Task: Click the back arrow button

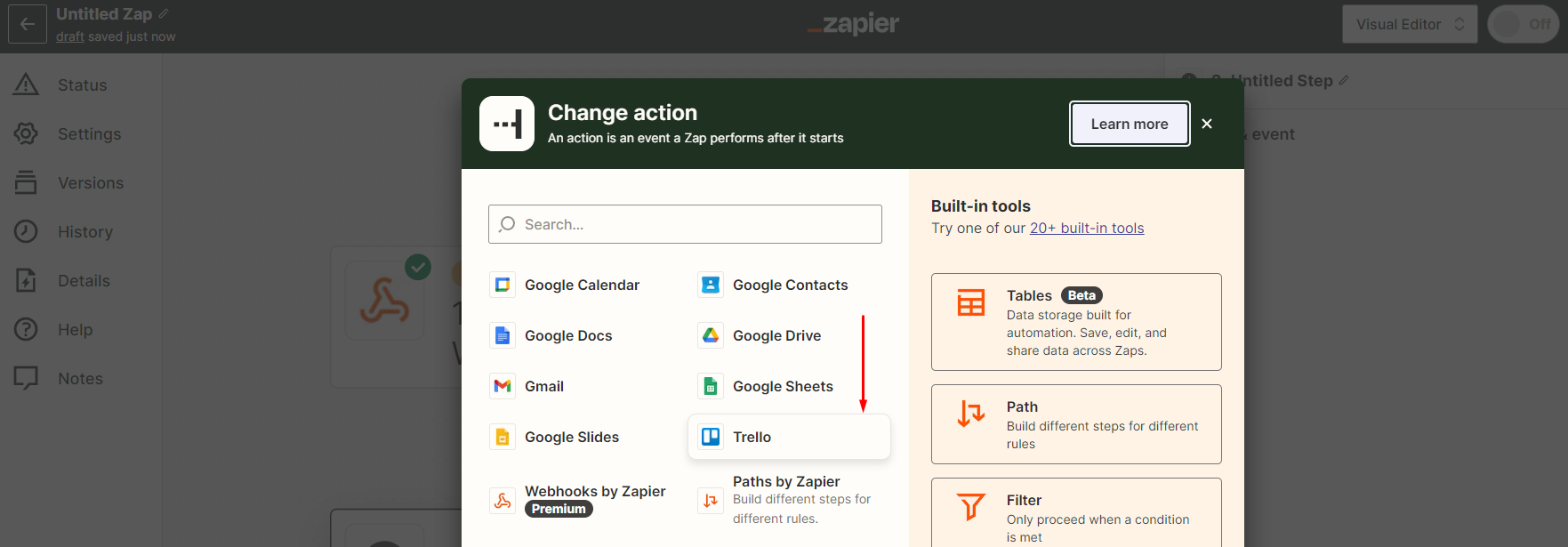Action: point(28,24)
